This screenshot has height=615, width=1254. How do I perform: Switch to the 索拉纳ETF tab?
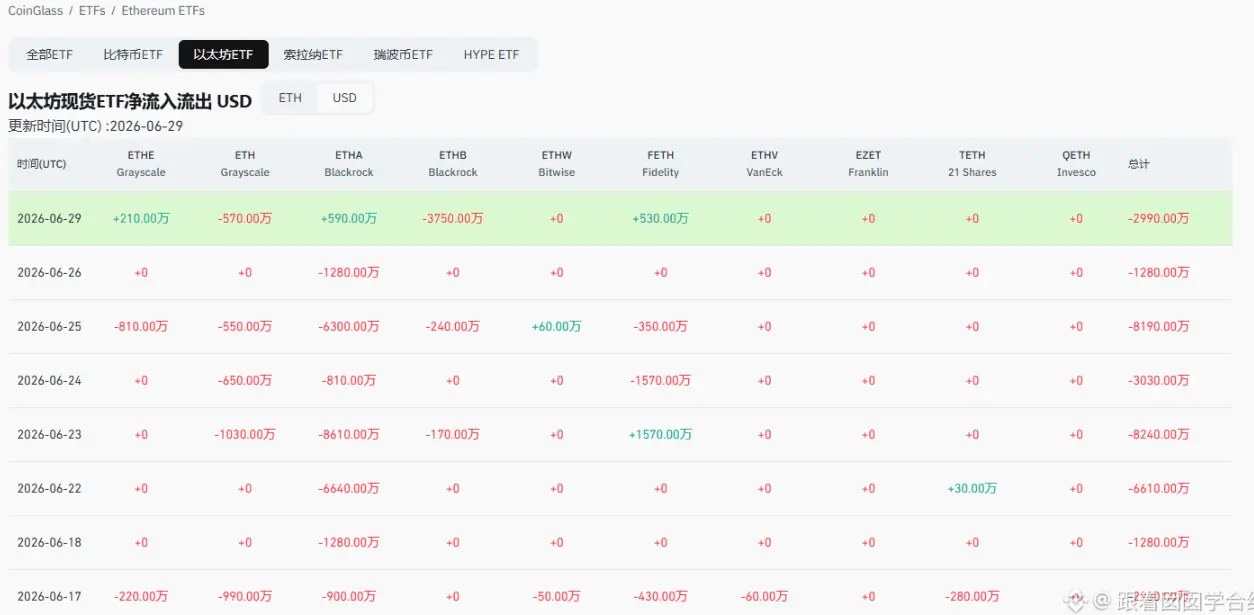point(313,54)
